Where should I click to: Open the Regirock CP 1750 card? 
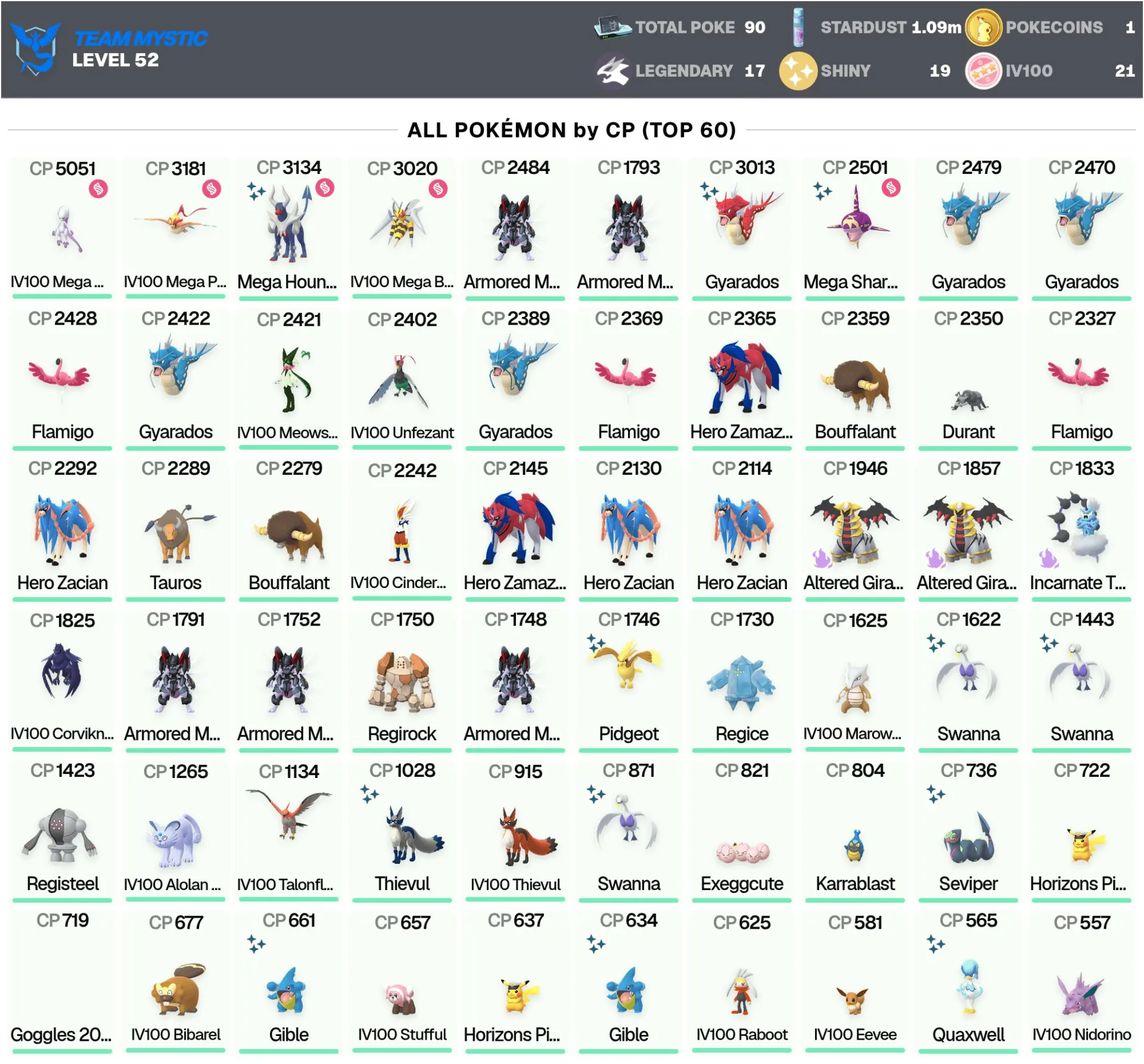pos(402,681)
